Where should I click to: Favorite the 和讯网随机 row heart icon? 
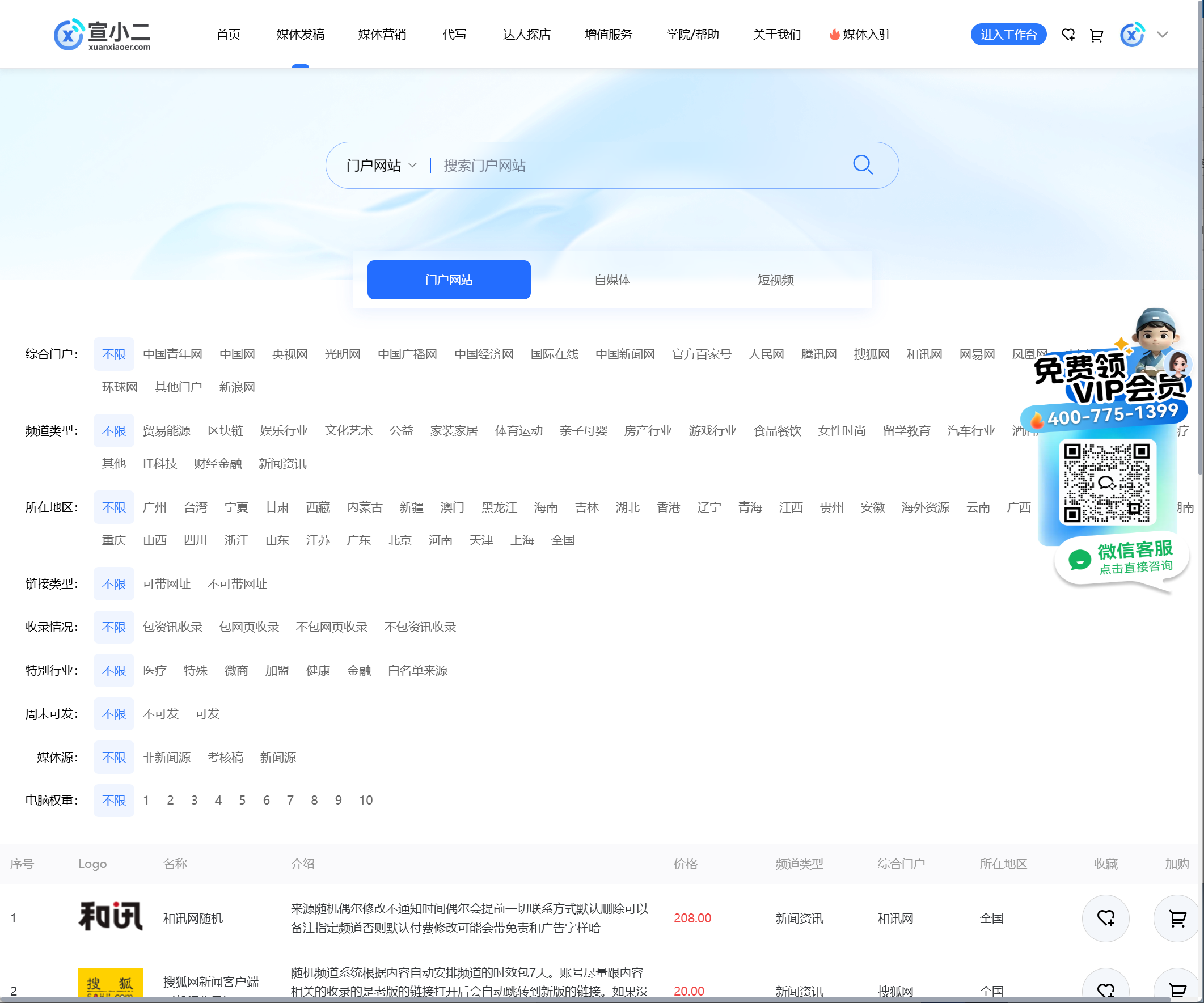1105,918
